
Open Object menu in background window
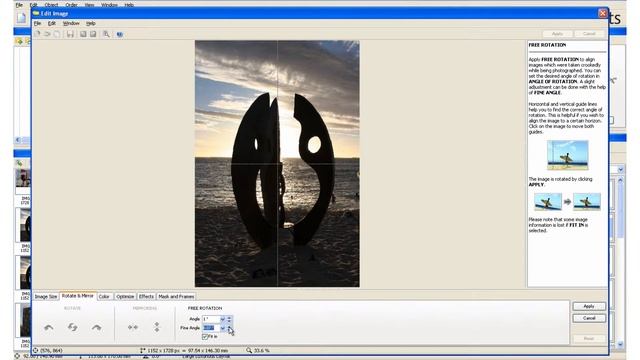51,5
